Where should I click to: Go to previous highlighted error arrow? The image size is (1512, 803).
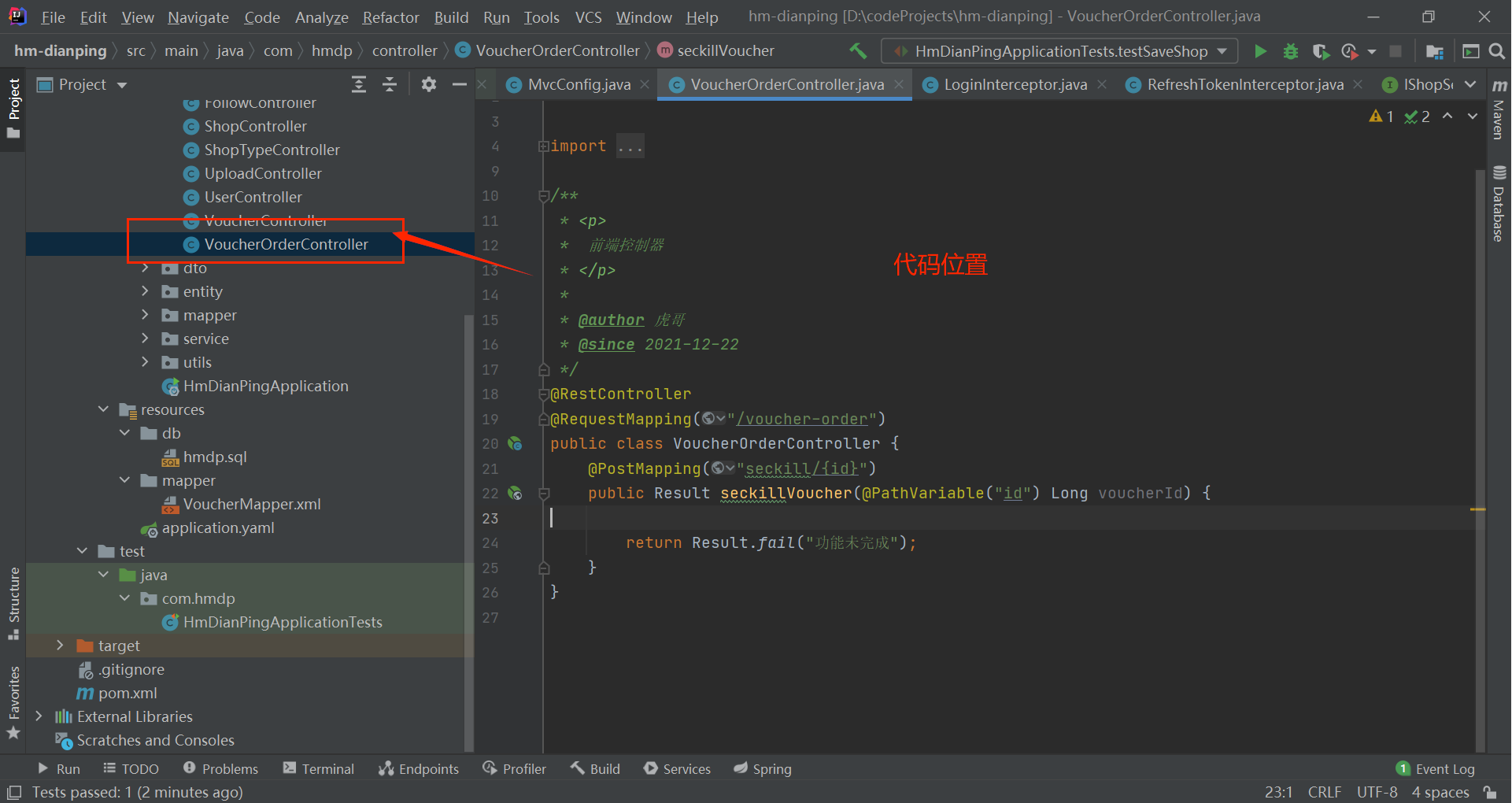[1447, 117]
